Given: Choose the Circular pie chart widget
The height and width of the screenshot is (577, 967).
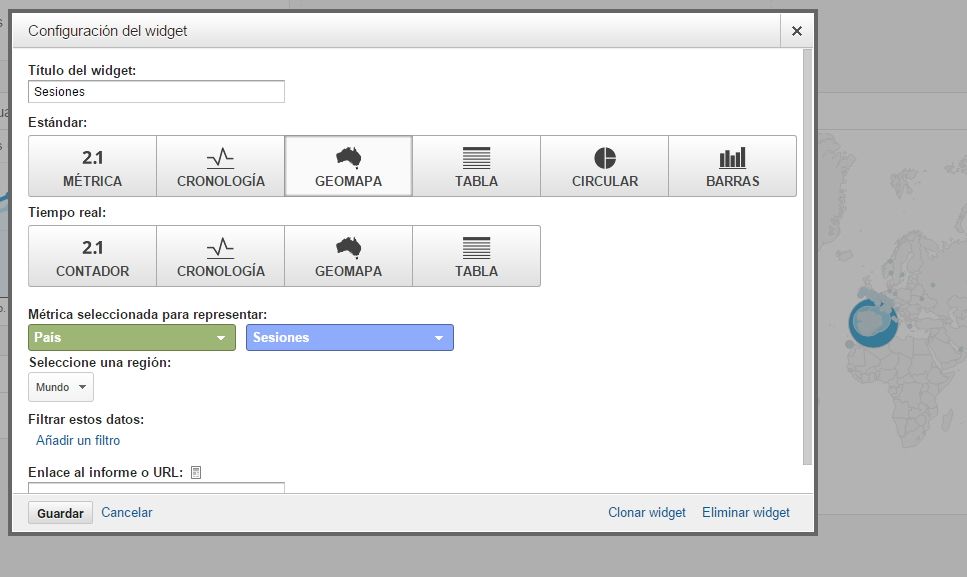Looking at the screenshot, I should click(x=604, y=166).
